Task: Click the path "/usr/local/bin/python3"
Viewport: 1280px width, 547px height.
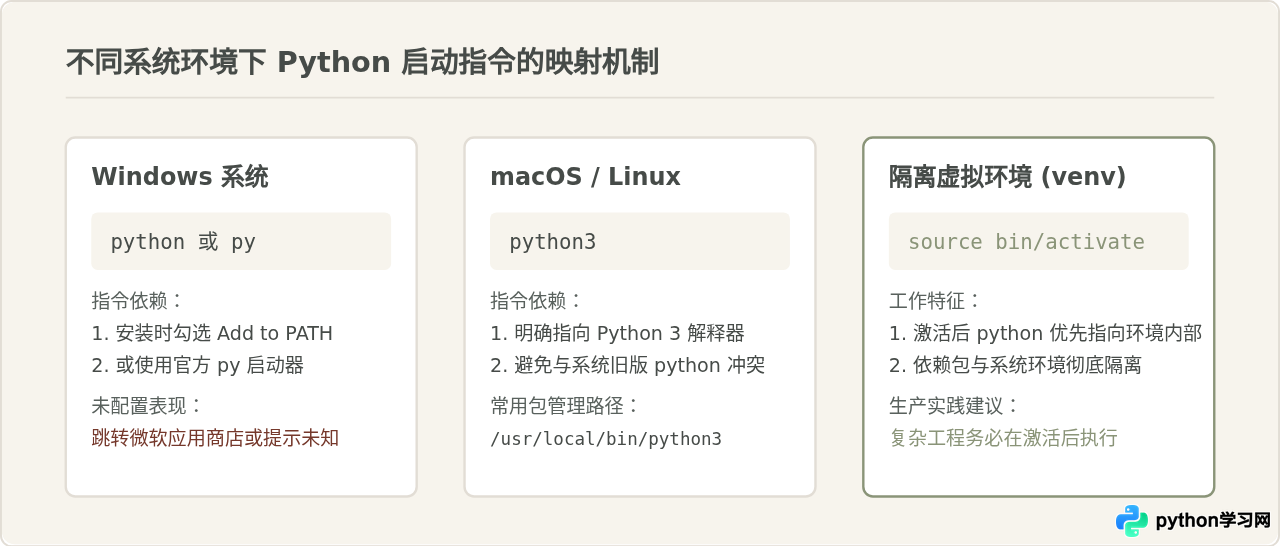Action: (x=606, y=439)
